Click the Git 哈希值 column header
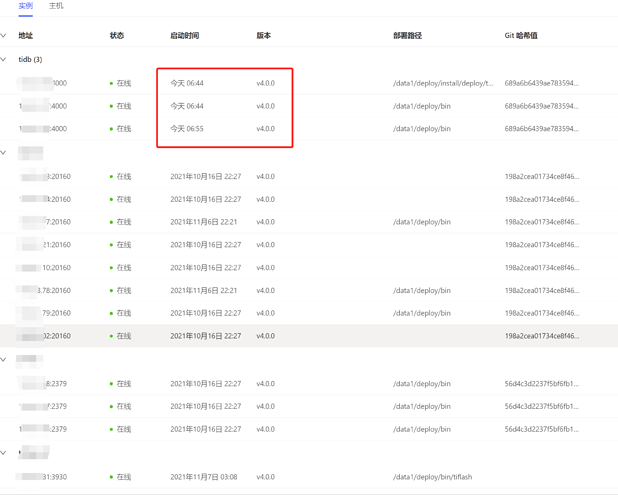This screenshot has height=500, width=618. click(521, 35)
